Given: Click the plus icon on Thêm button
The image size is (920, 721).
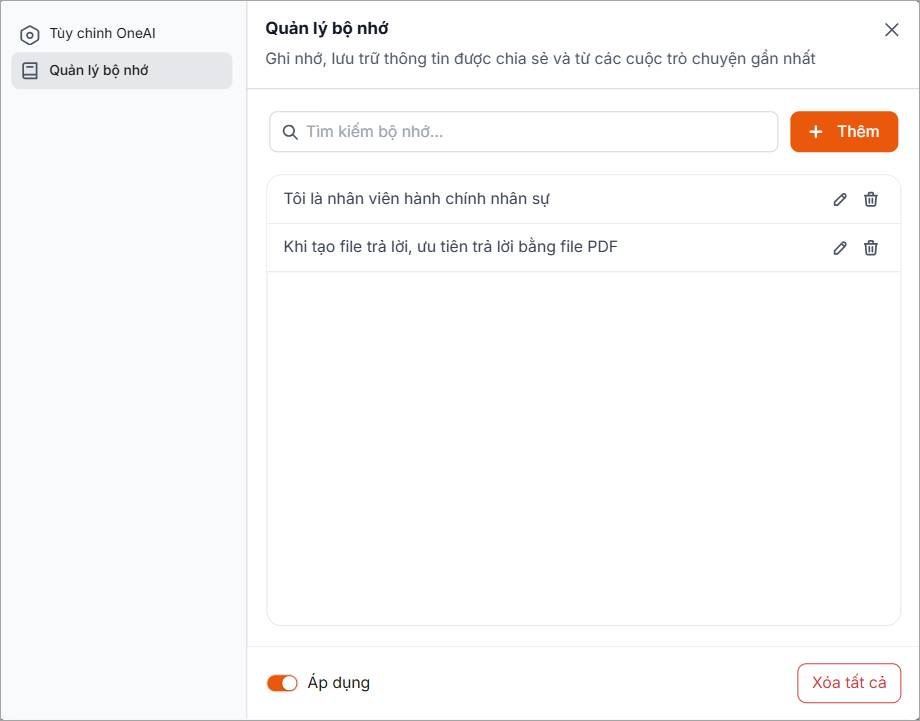Looking at the screenshot, I should coord(816,132).
